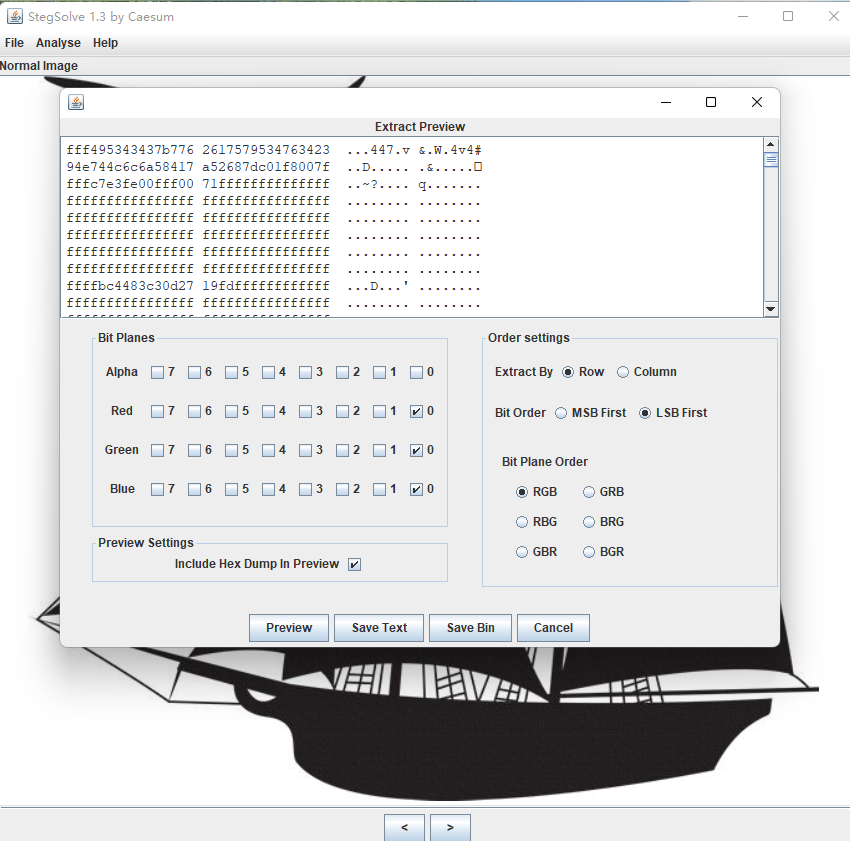The image size is (850, 841).
Task: Click the Save Text button
Action: 379,628
